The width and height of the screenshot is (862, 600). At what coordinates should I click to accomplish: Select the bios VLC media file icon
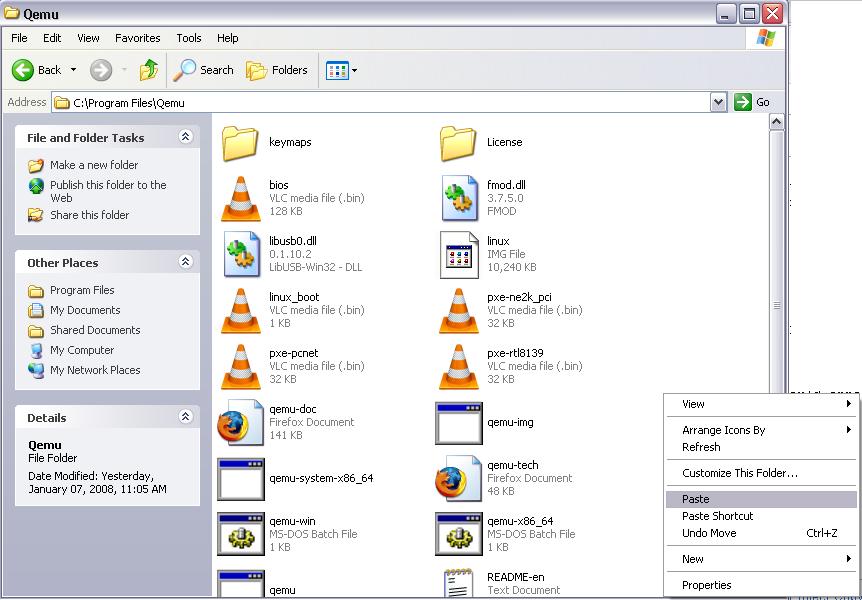point(240,198)
